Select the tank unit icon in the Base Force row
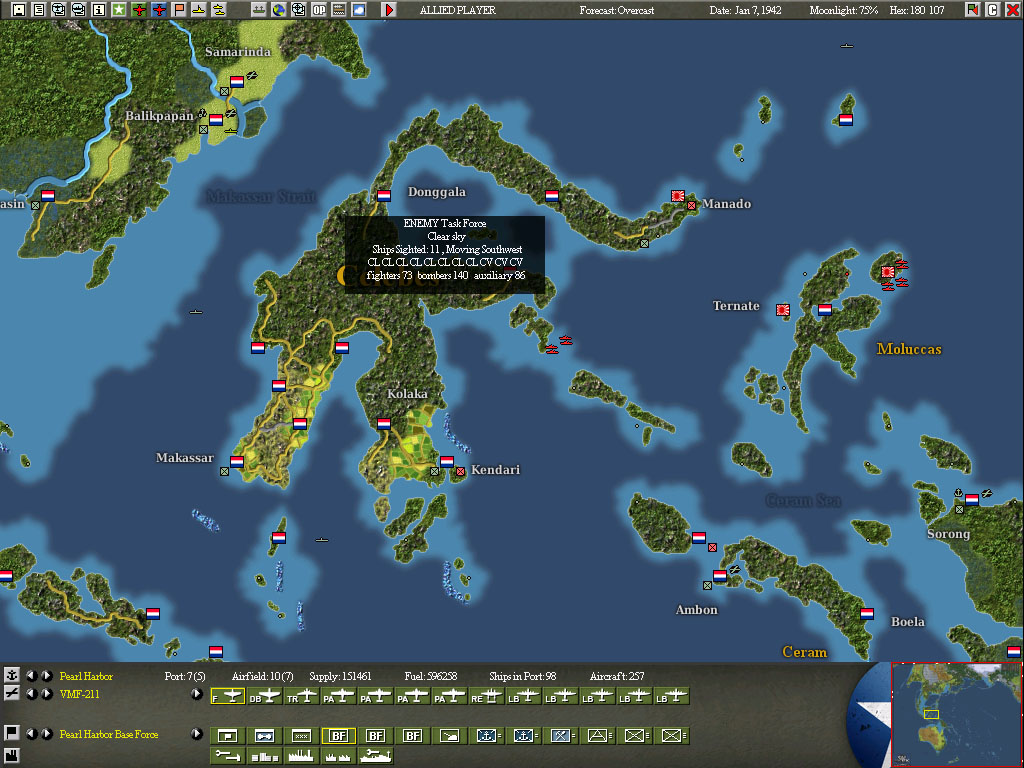 pyautogui.click(x=449, y=735)
